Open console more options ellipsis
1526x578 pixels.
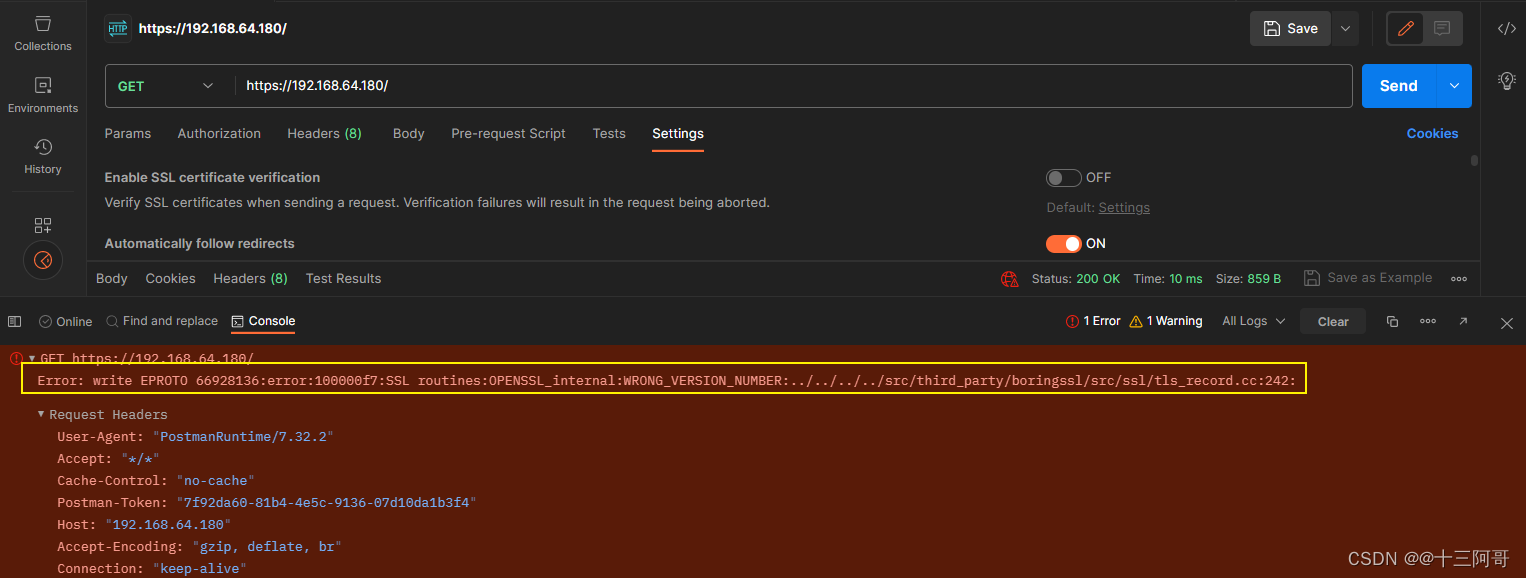pos(1428,321)
